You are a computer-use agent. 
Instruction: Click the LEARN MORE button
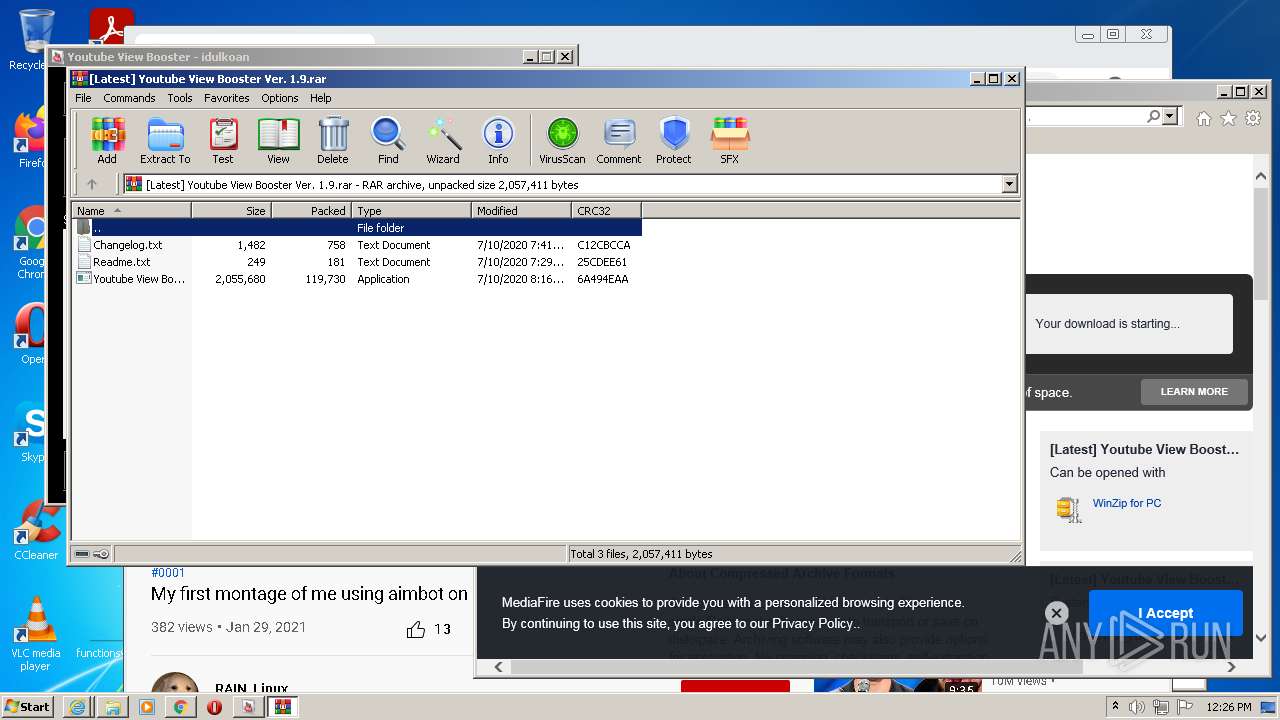tap(1194, 392)
